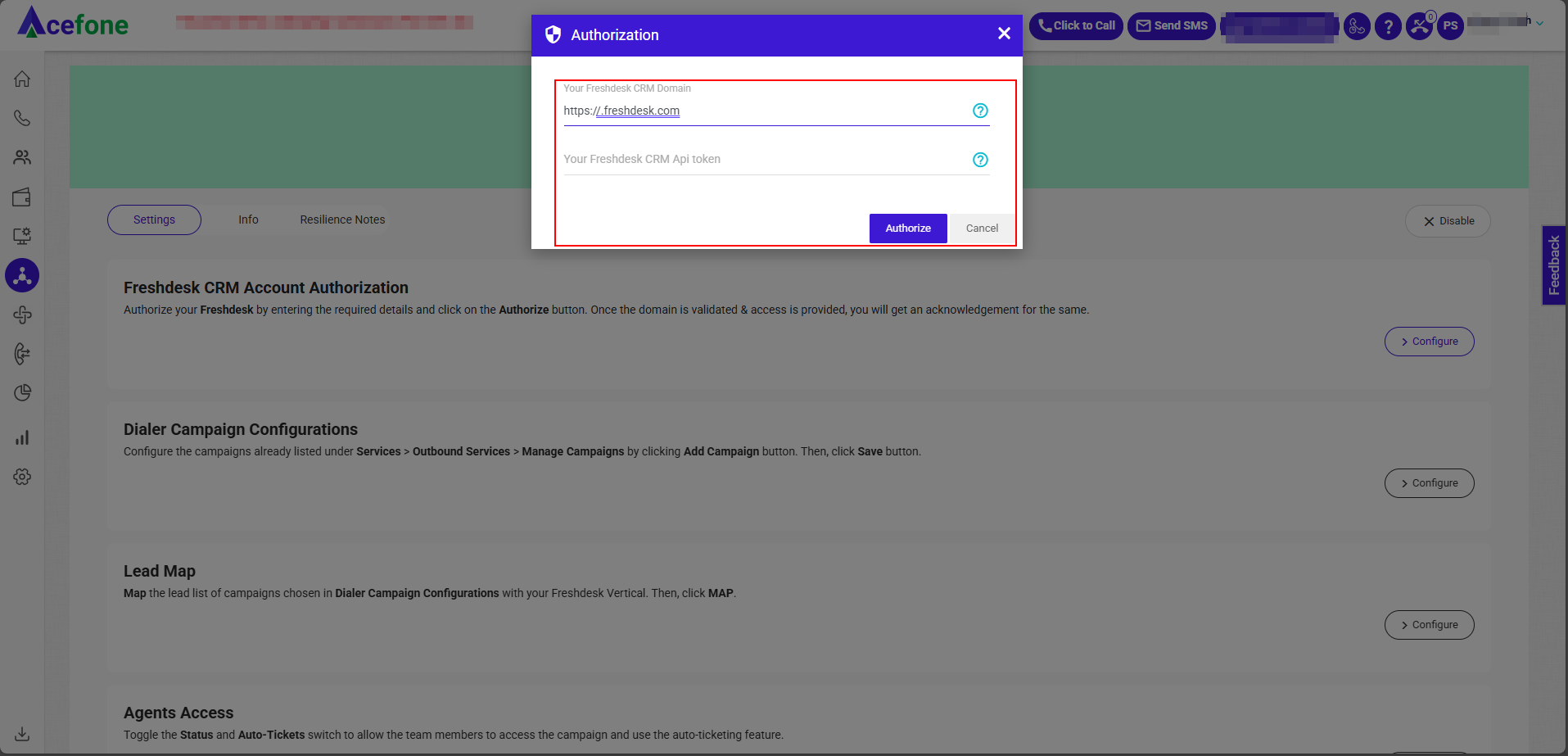Click the Lead Map heading
The height and width of the screenshot is (756, 1568).
[160, 571]
